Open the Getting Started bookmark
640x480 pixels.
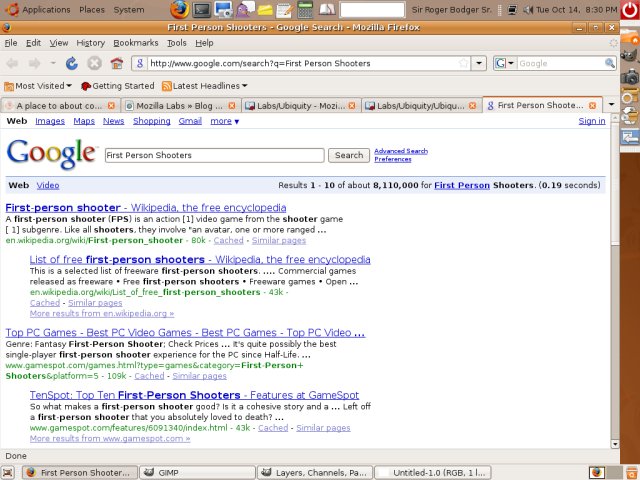tap(118, 86)
